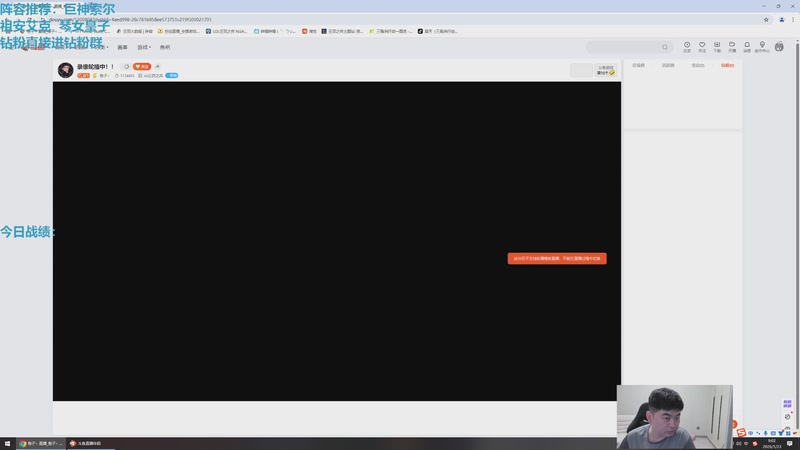The width and height of the screenshot is (800, 450).
Task: Open the bookmark with green icon in bookmarks bar
Action: click(390, 31)
